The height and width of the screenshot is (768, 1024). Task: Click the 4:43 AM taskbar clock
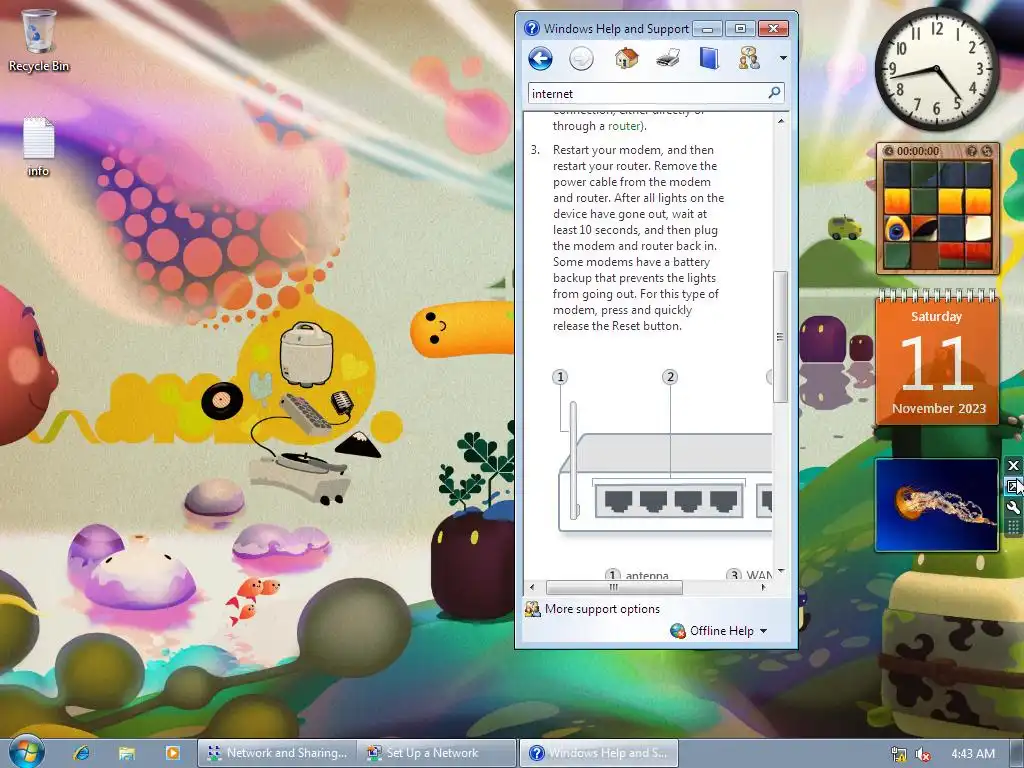click(973, 754)
